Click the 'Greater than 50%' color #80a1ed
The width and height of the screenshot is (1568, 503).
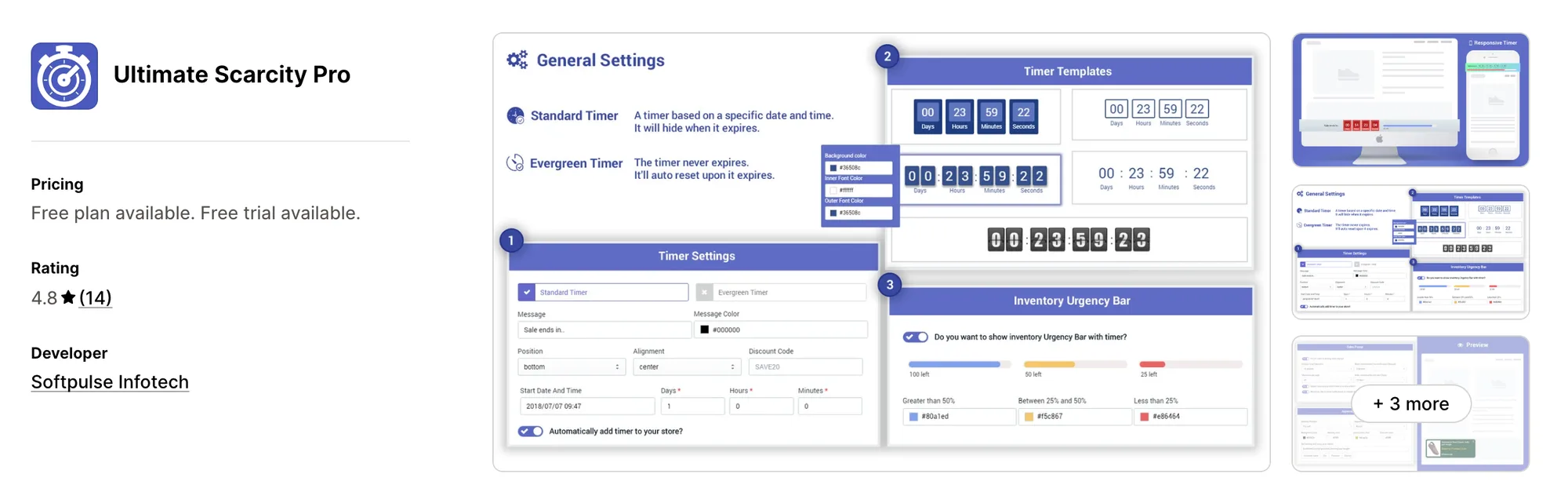pos(959,417)
